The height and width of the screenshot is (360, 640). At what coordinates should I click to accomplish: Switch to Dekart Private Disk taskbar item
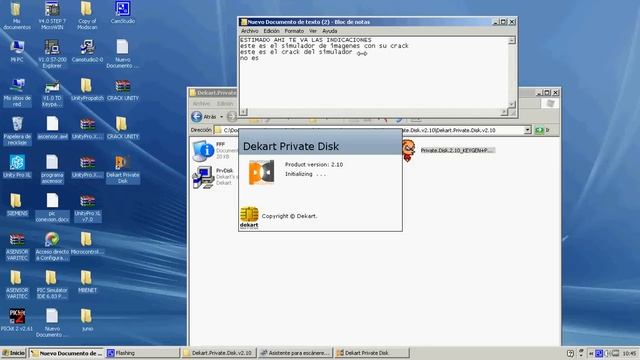point(371,353)
